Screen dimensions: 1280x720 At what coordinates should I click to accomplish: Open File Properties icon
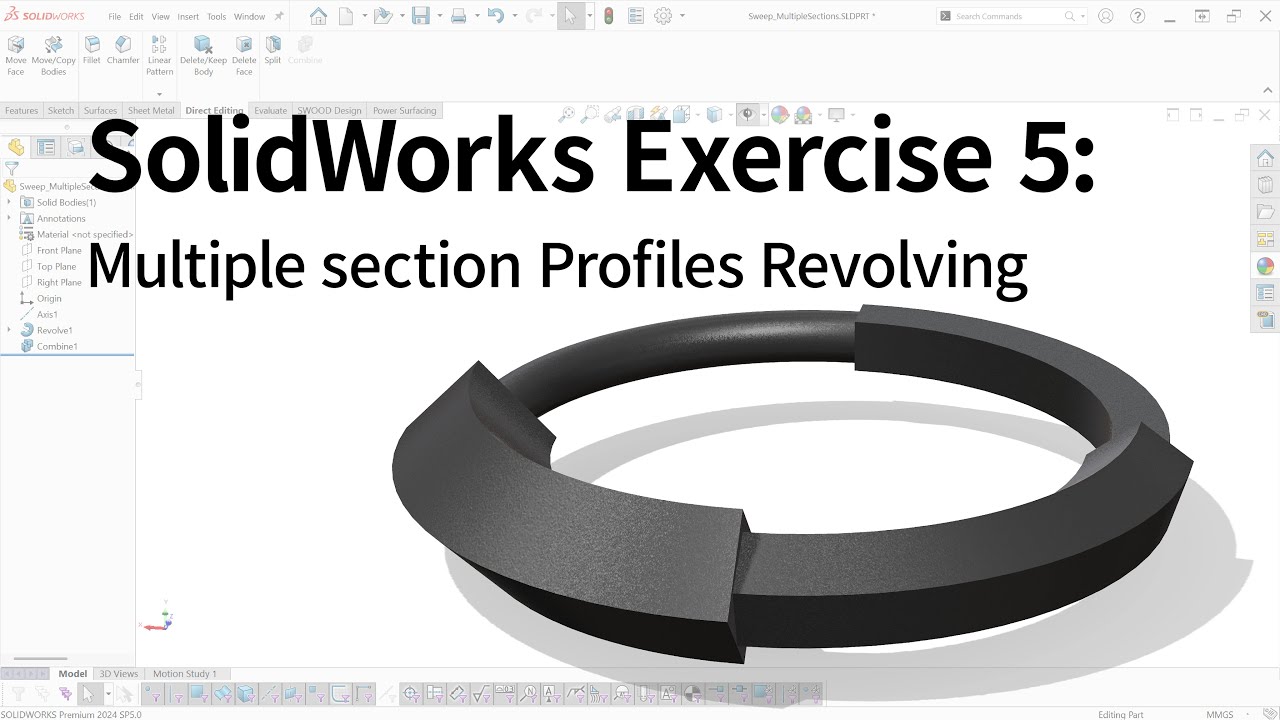[636, 16]
